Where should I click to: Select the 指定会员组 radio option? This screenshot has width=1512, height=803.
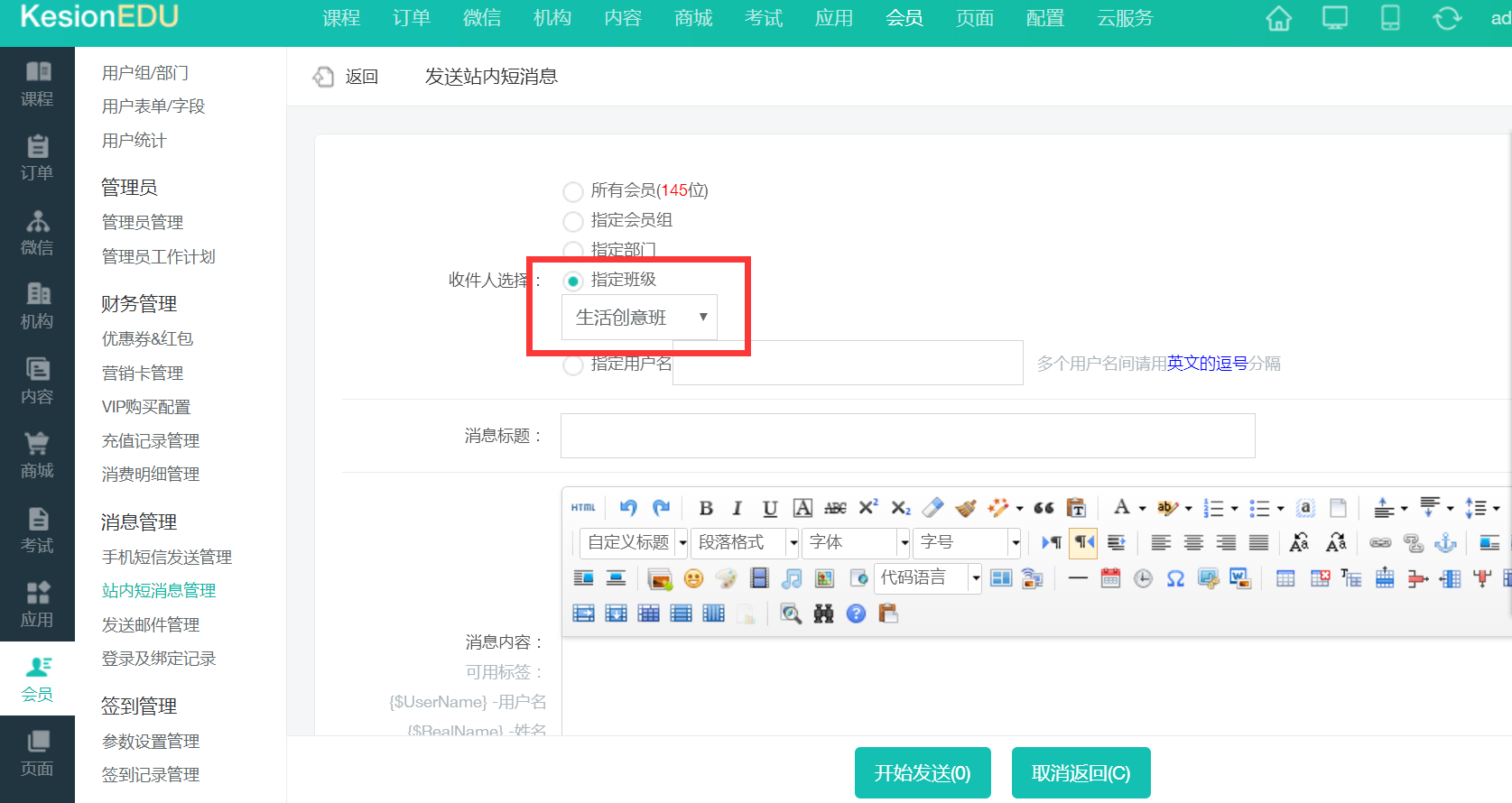coord(572,221)
